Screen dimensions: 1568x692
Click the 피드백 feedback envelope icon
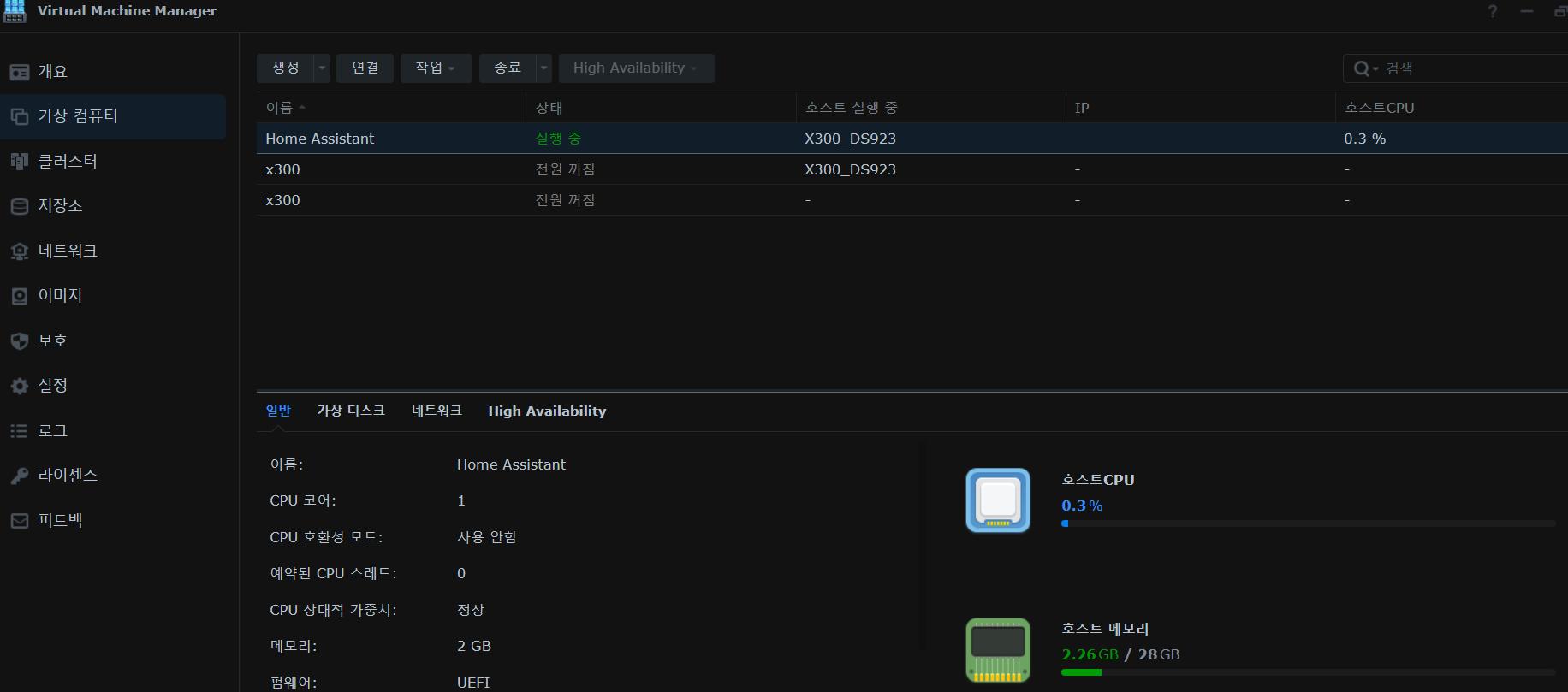click(x=19, y=521)
